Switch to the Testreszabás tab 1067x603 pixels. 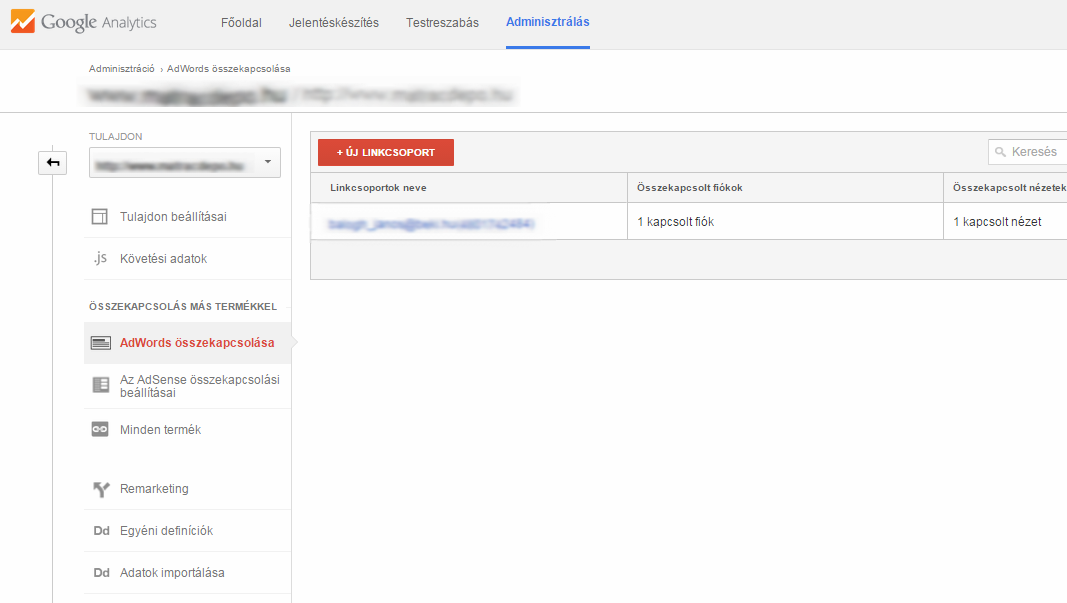(442, 22)
